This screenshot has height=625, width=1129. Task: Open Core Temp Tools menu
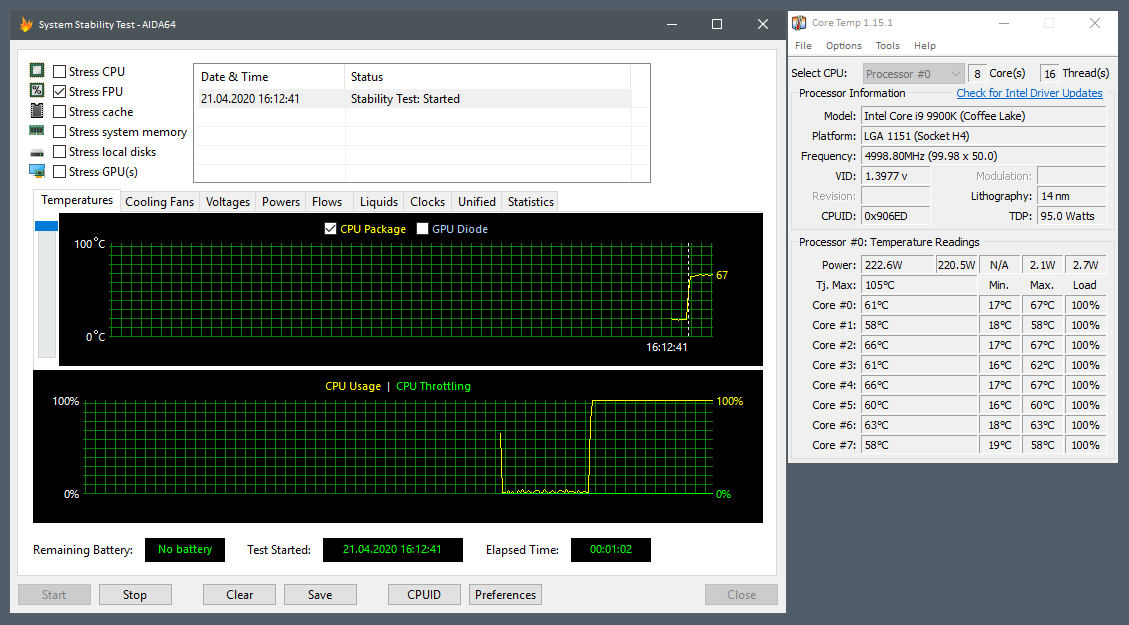888,45
